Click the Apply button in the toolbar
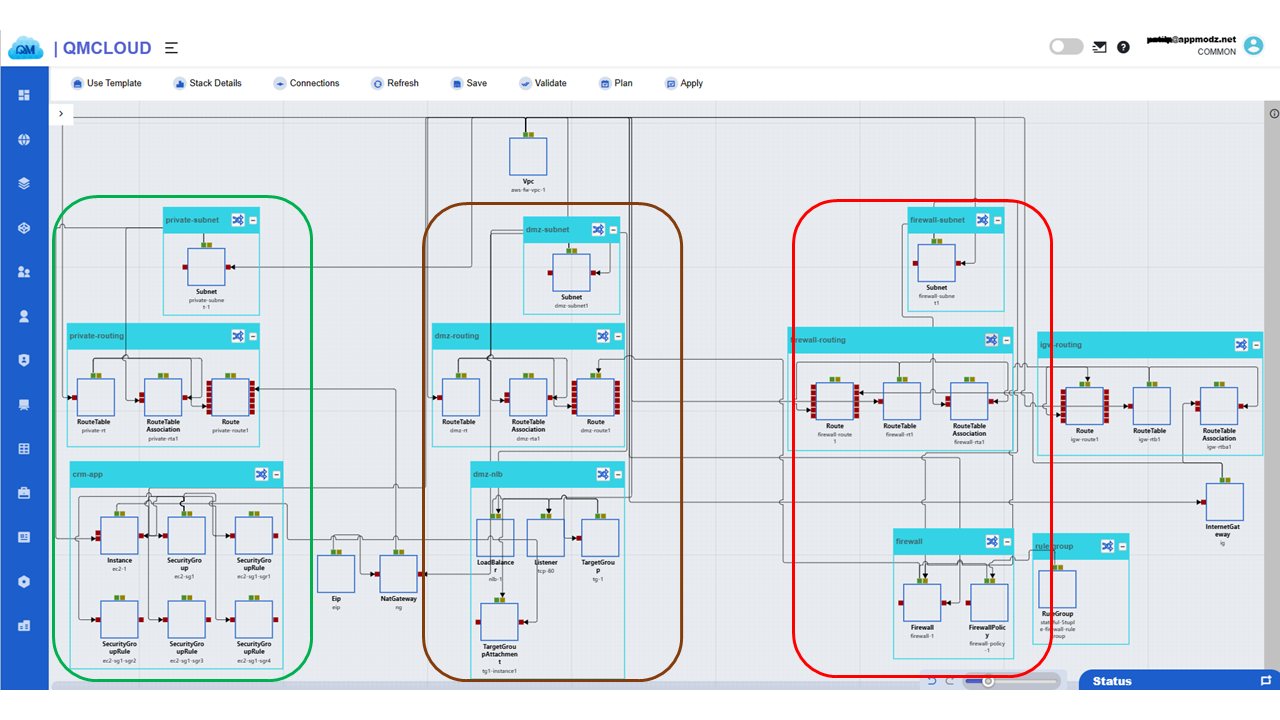Image resolution: width=1280 pixels, height=720 pixels. 683,83
